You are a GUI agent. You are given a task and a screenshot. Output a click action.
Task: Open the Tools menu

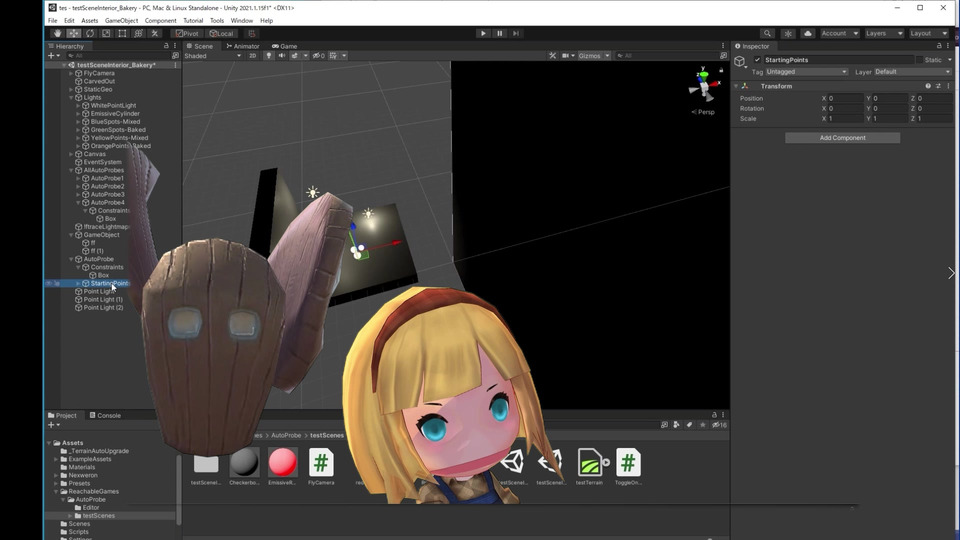click(x=217, y=20)
